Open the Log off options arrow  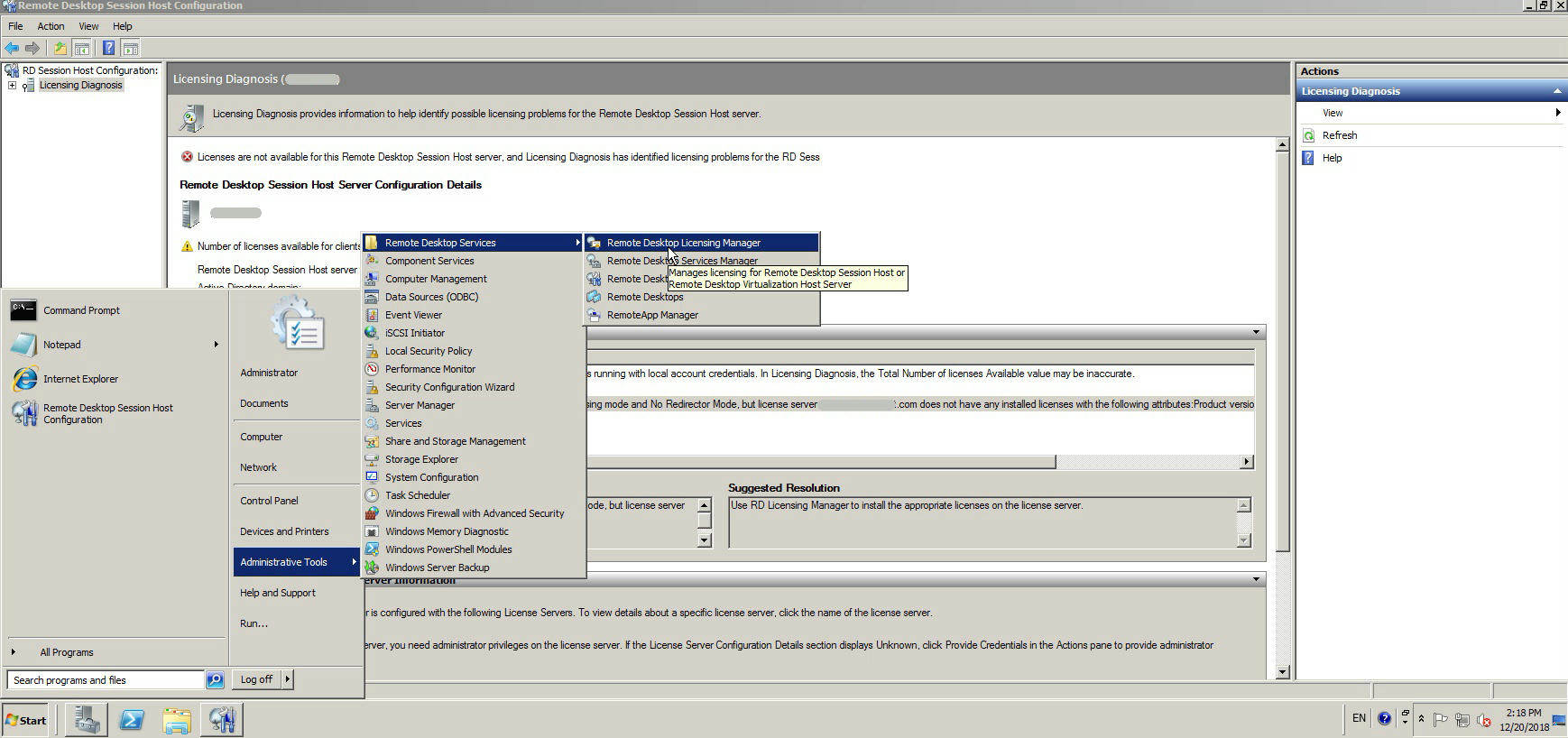pyautogui.click(x=288, y=679)
